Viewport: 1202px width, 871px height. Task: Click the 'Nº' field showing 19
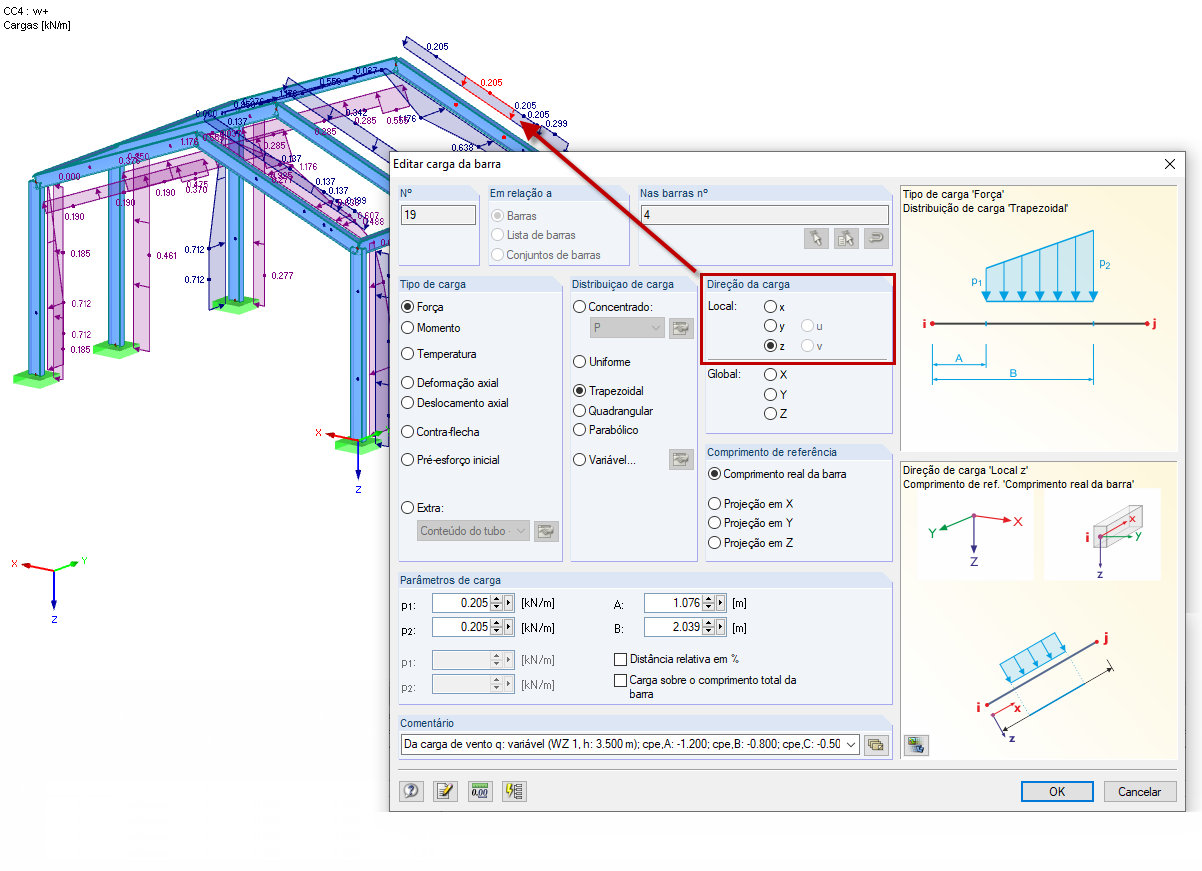click(x=438, y=214)
